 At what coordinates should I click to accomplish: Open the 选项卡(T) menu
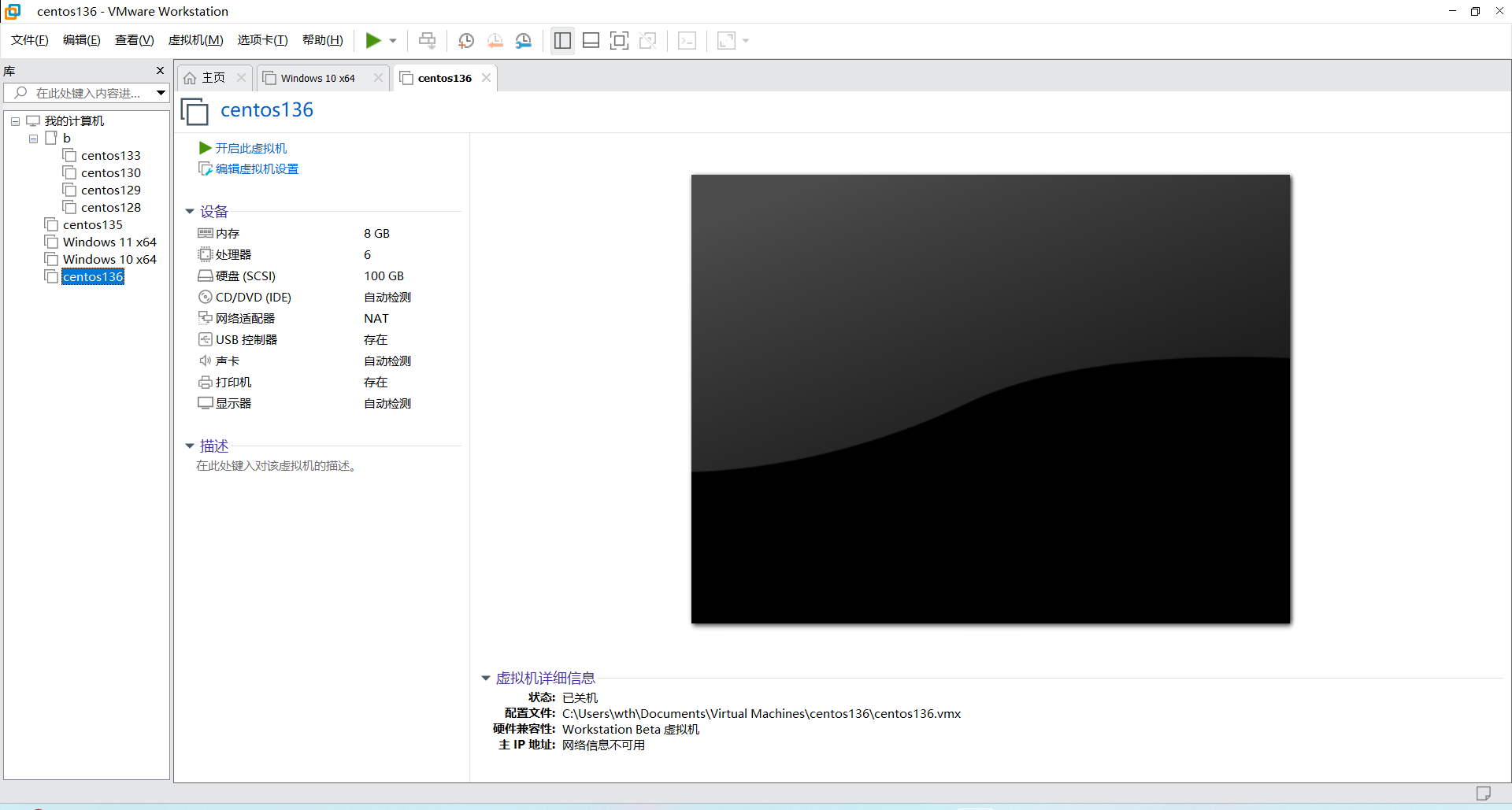[x=263, y=40]
